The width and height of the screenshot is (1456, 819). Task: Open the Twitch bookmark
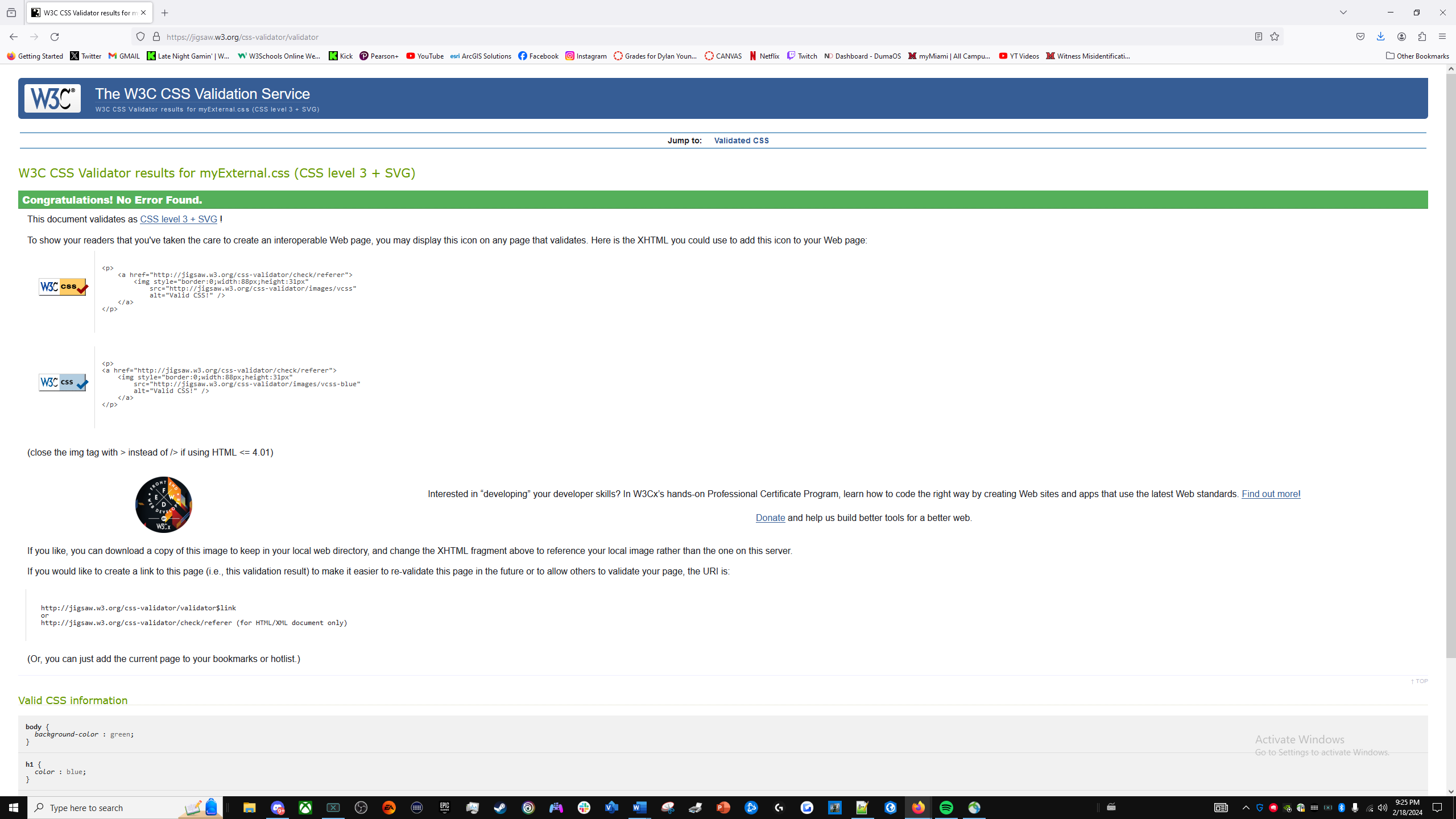(x=802, y=56)
